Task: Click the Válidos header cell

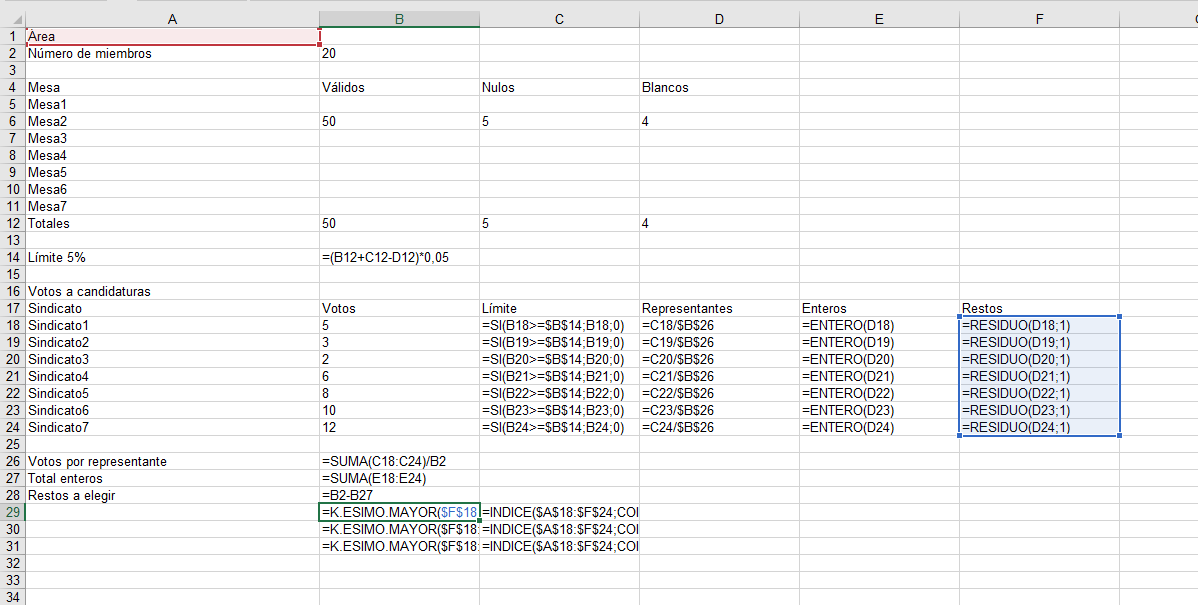Action: (x=400, y=87)
